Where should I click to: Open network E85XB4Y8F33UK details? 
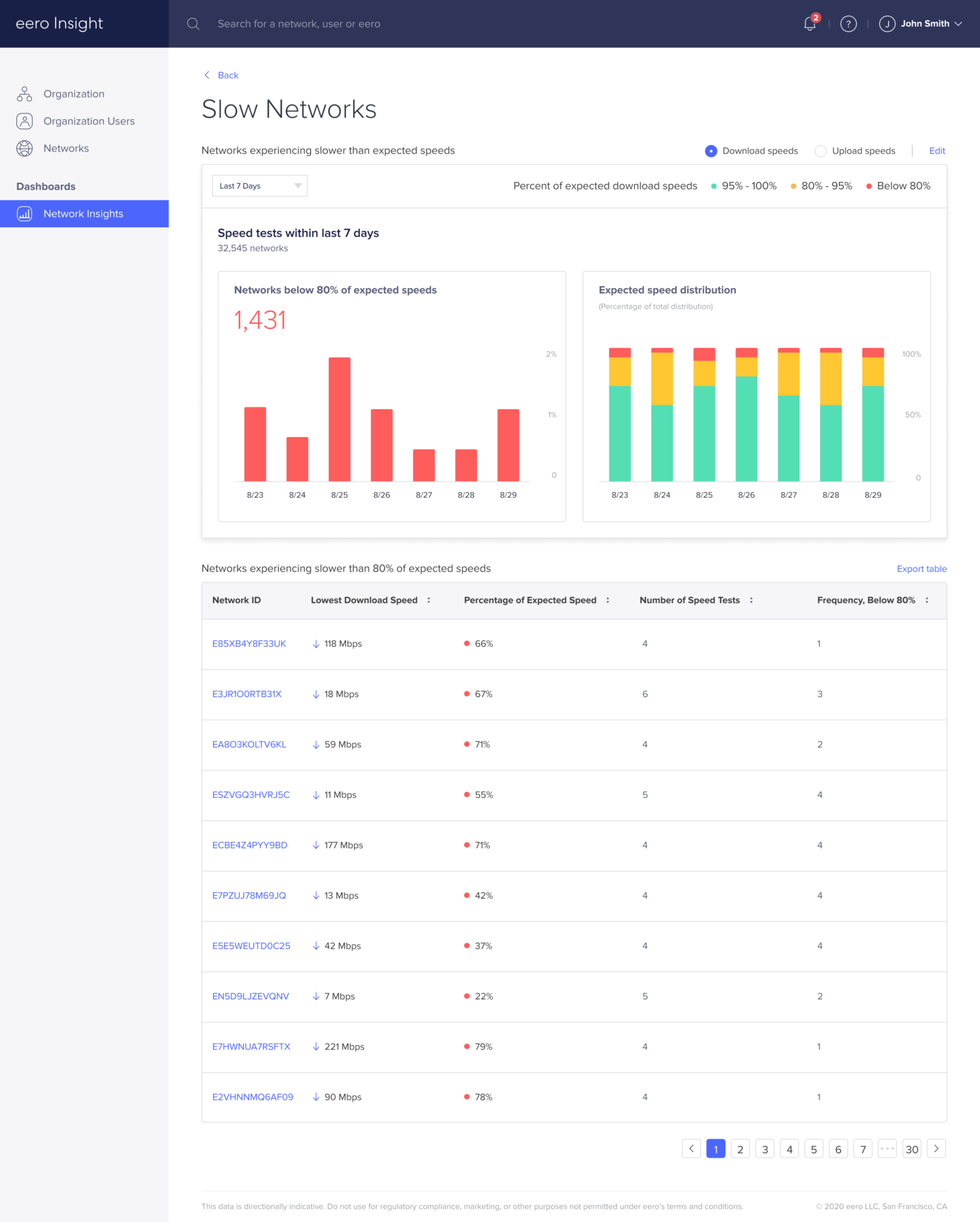(x=249, y=644)
